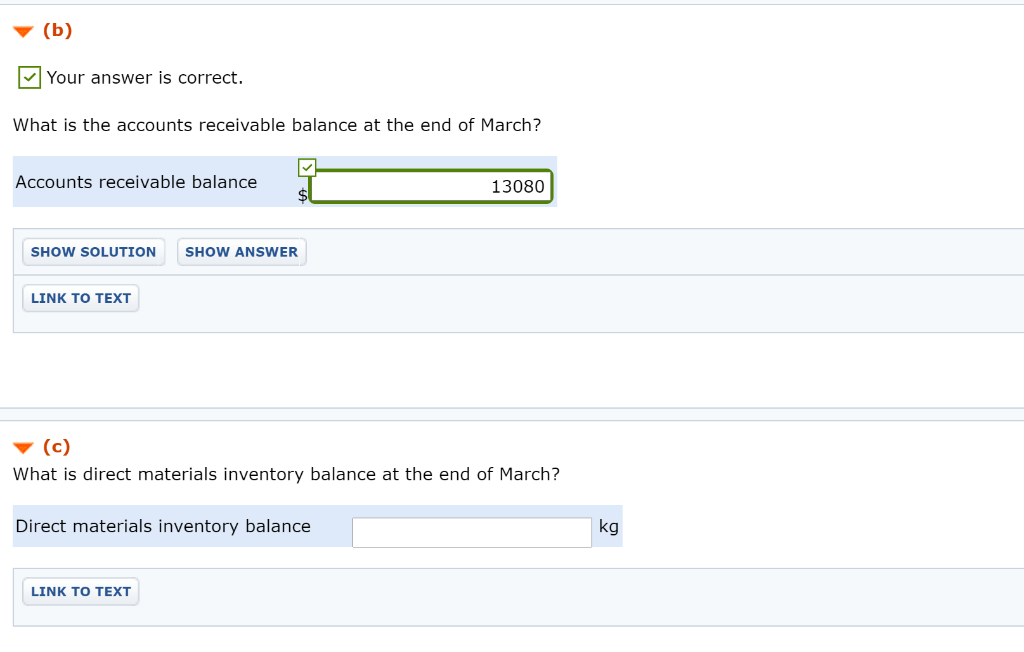This screenshot has height=652, width=1024.
Task: Click the (c) section heading
Action: coord(56,447)
